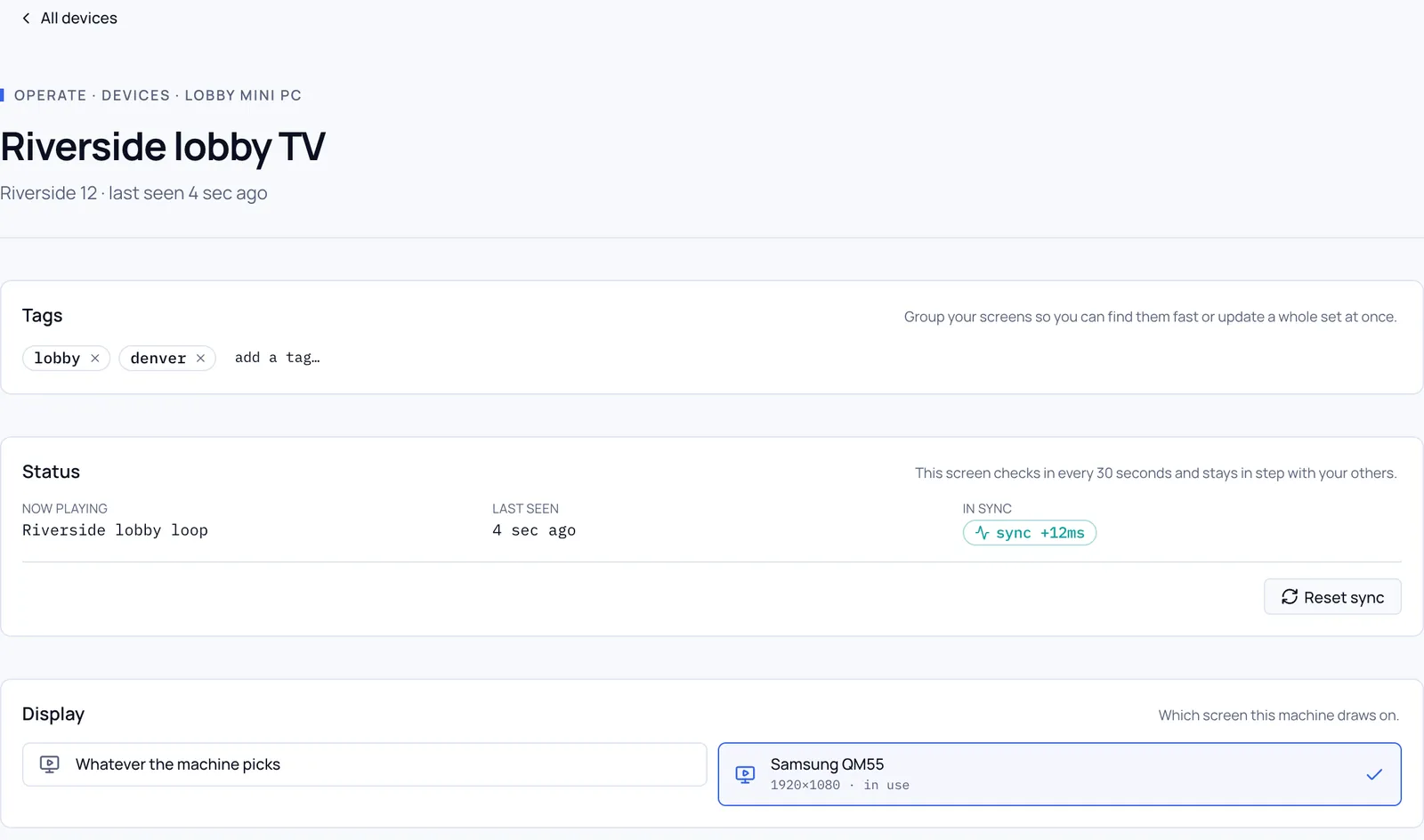Remove the lobby tag with its x
Viewport: 1424px width, 840px height.
(95, 359)
